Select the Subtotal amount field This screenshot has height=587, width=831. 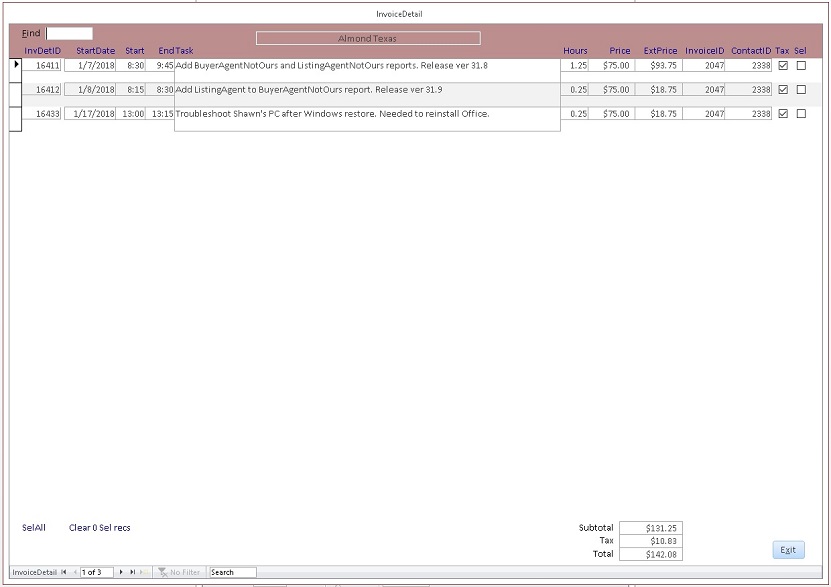652,528
